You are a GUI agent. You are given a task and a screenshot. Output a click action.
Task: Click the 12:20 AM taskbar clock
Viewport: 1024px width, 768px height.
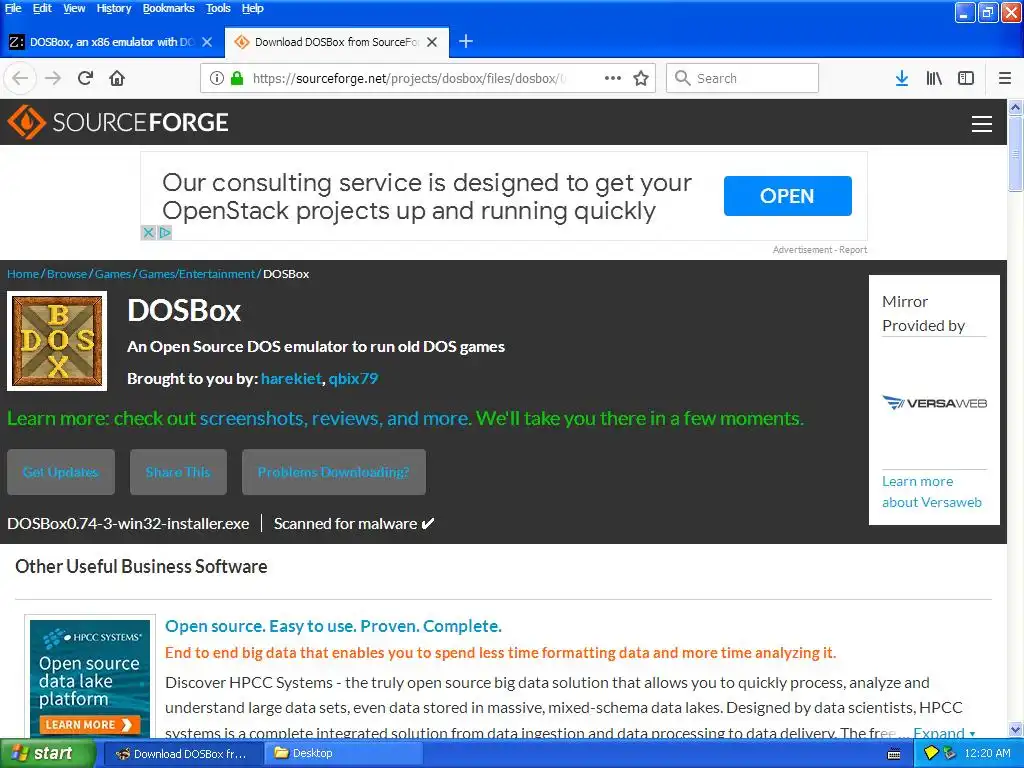click(987, 753)
